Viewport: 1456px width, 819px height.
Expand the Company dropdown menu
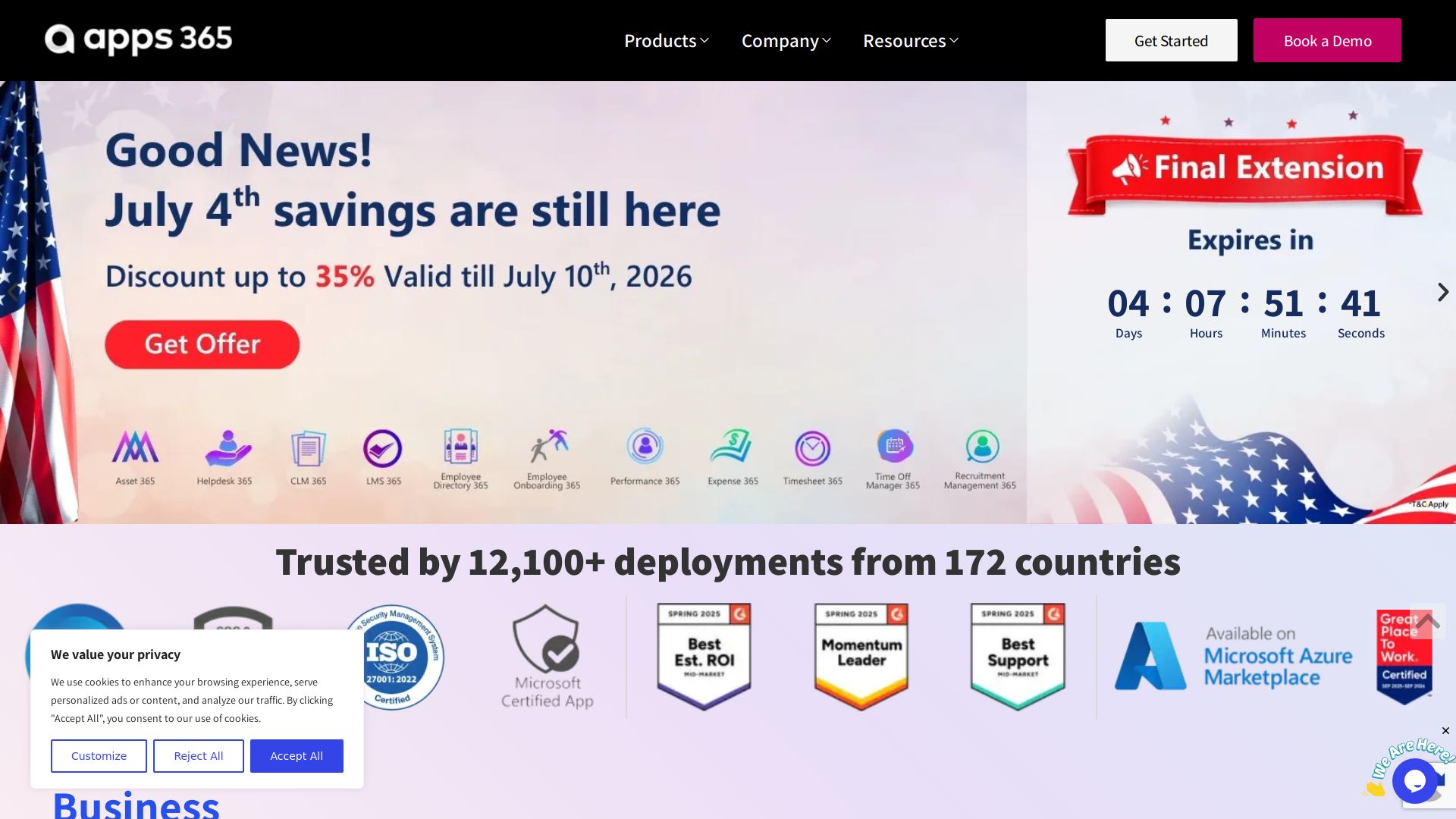pyautogui.click(x=786, y=40)
